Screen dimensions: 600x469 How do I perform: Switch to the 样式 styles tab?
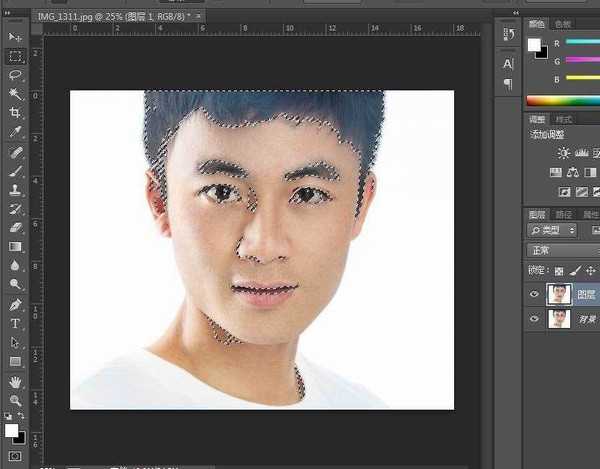point(564,120)
